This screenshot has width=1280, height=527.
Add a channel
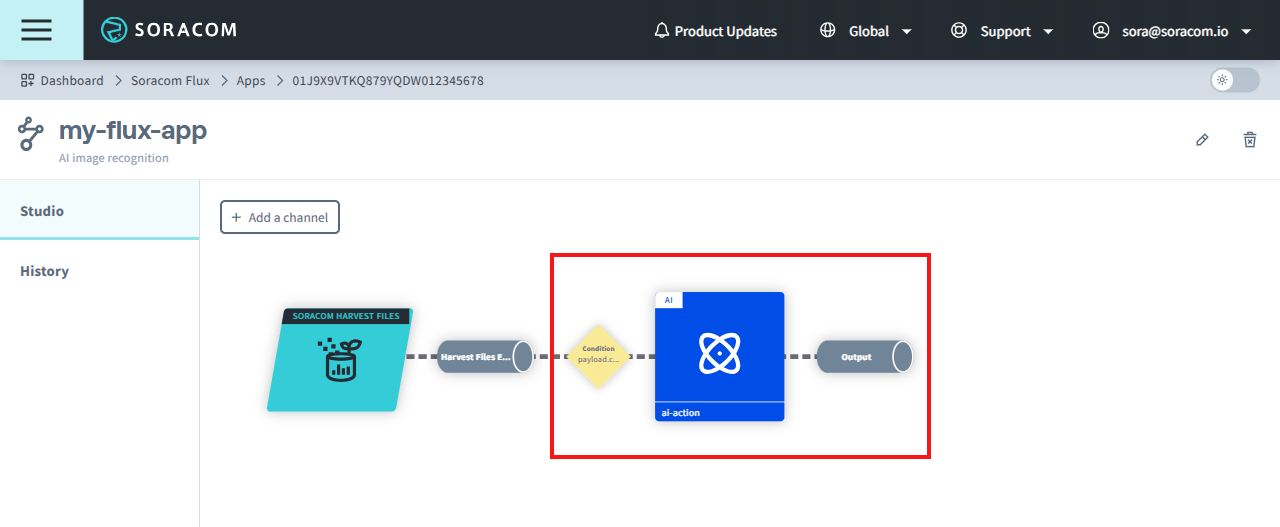point(280,217)
